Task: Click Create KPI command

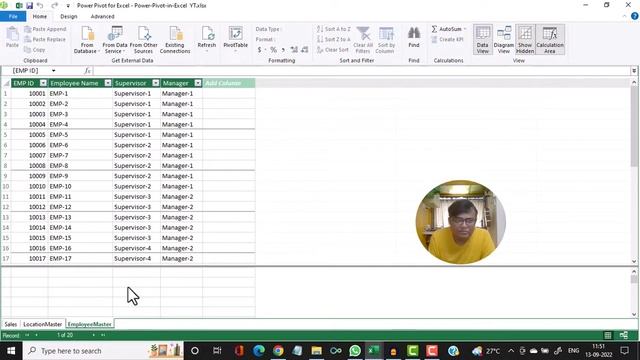Action: point(447,39)
